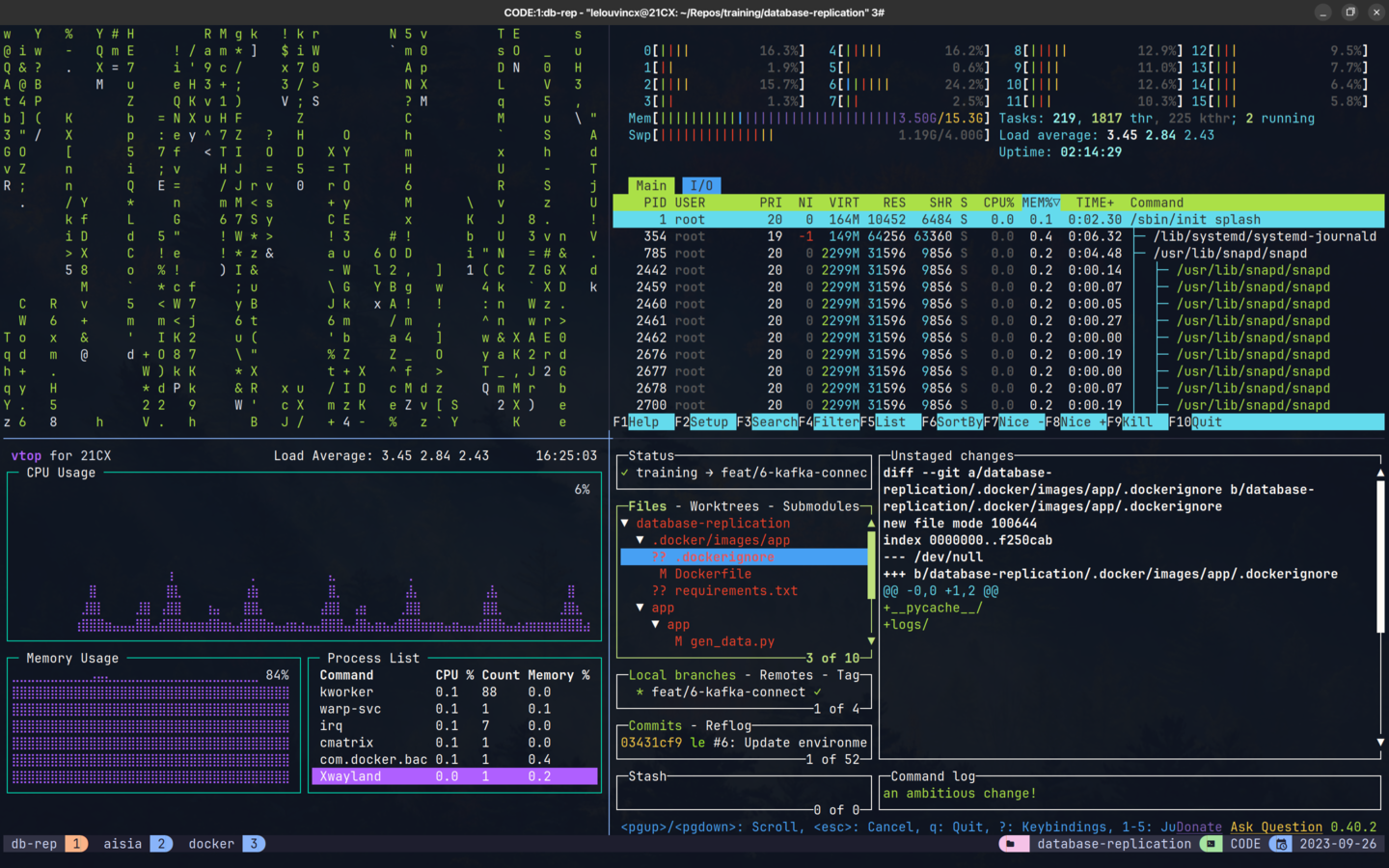This screenshot has width=1389, height=868.
Task: Click the M status marker beside Dockerfile
Action: click(663, 574)
